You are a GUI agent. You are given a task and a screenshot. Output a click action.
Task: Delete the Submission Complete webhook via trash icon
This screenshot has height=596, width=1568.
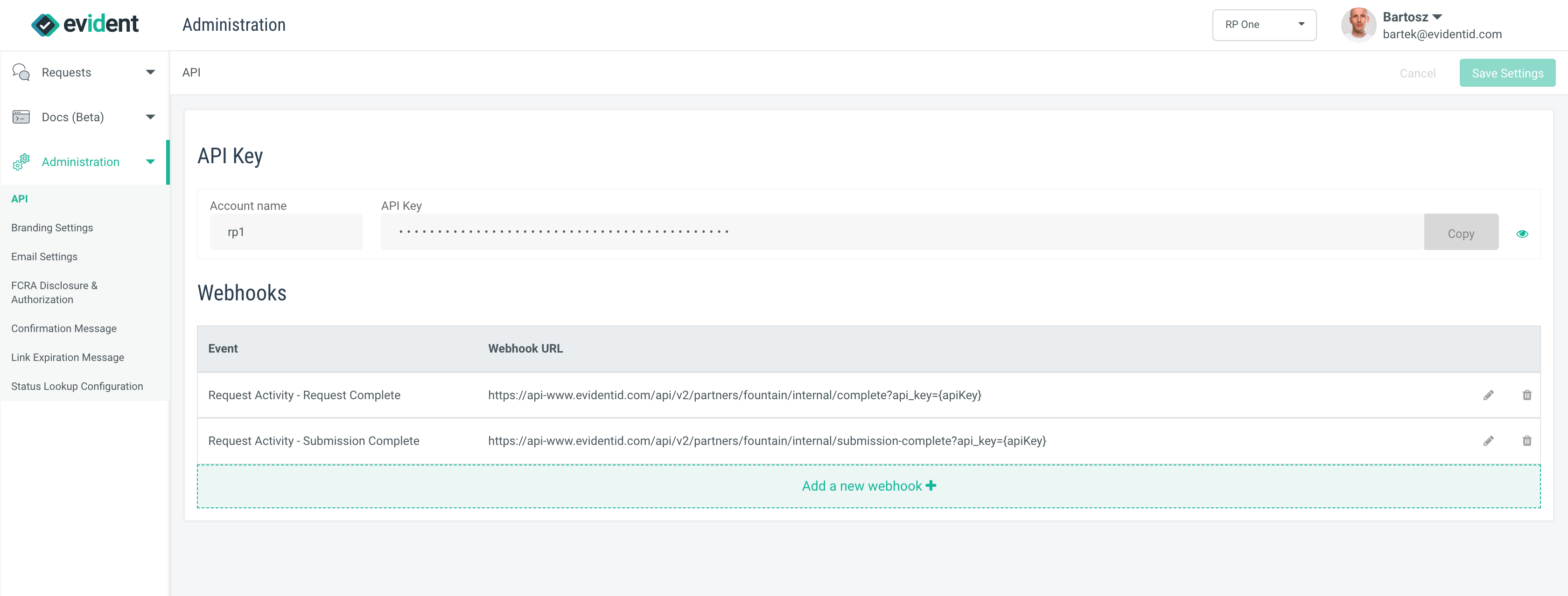click(1527, 440)
